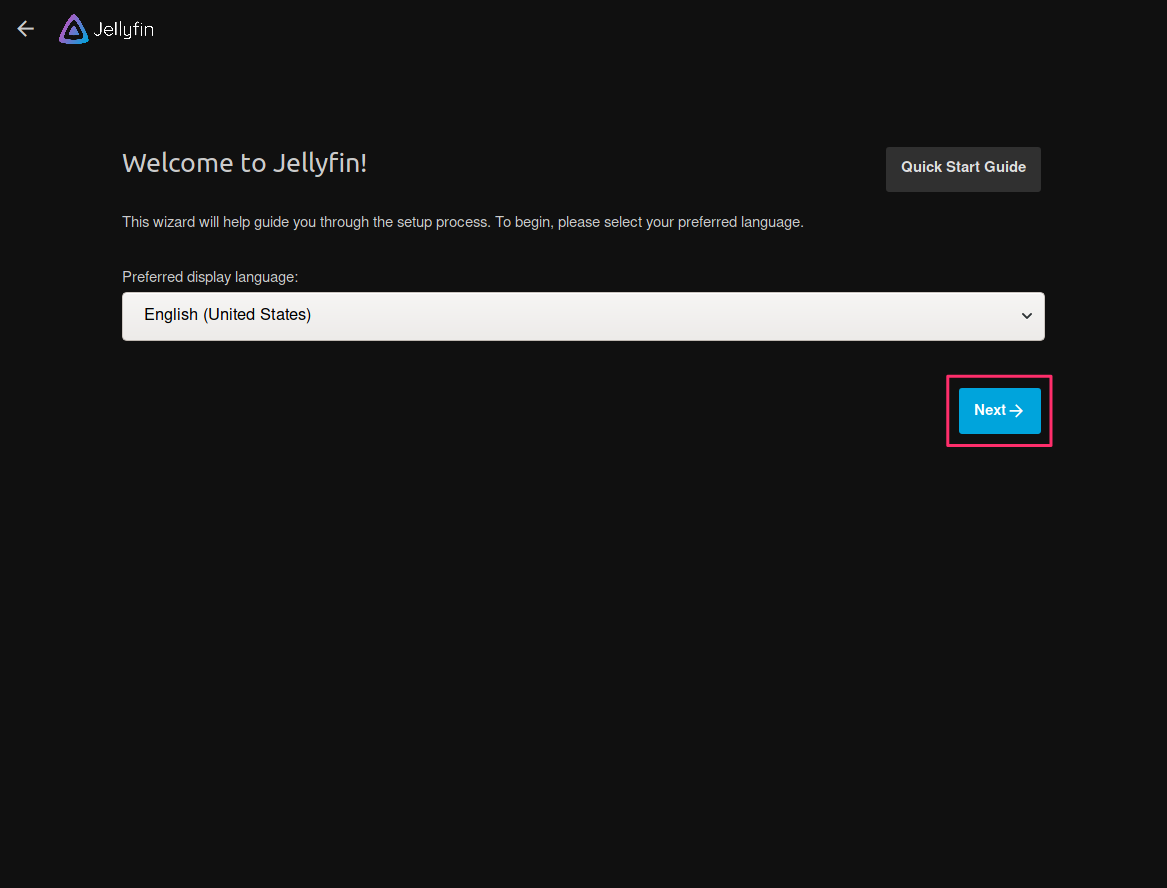Click the purple-blue Jellyfin emblem
Image resolution: width=1167 pixels, height=888 pixels.
(x=73, y=29)
